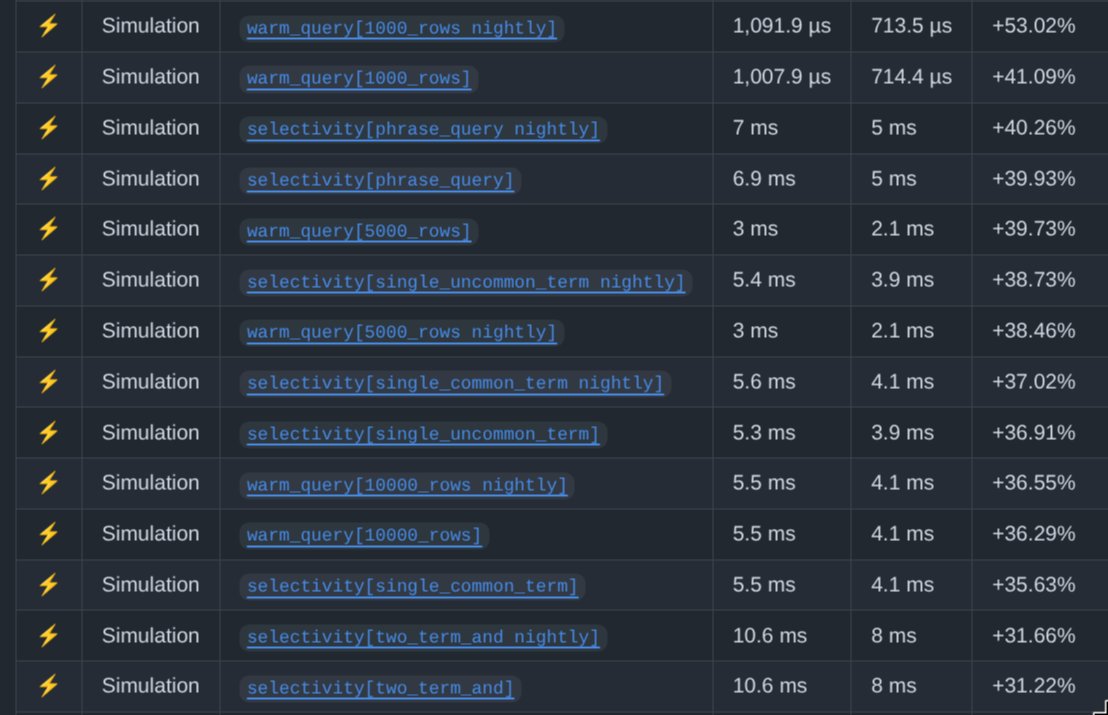Select Simulation cell in selectivity[two_term_and] row
The height and width of the screenshot is (715, 1108).
tap(151, 686)
